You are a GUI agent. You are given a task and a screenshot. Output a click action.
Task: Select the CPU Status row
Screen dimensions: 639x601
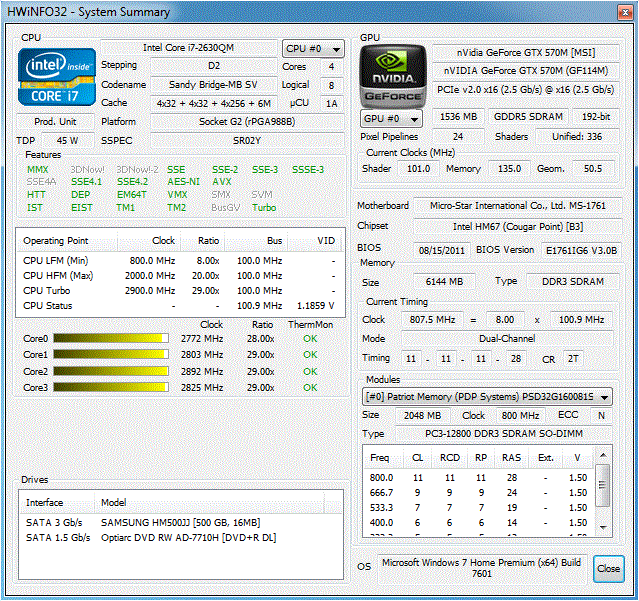(180, 306)
